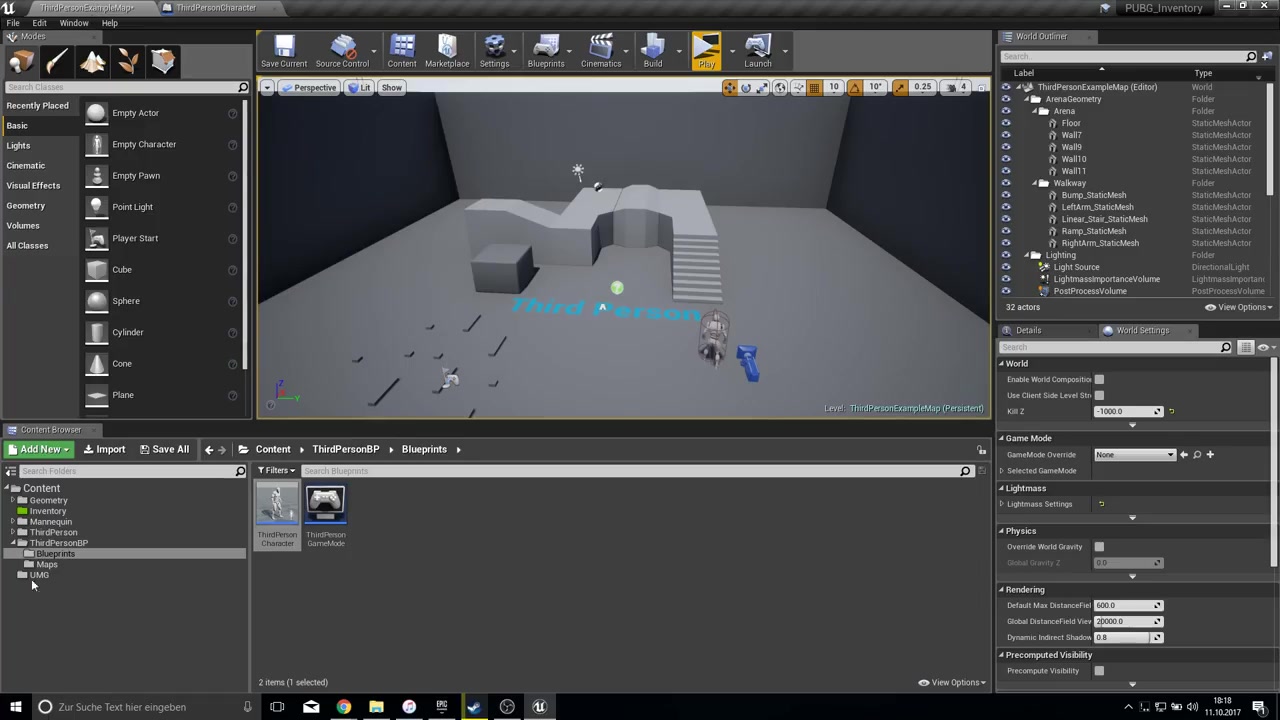
Task: Collapse Game Mode section in World Settings
Action: [x=1001, y=438]
